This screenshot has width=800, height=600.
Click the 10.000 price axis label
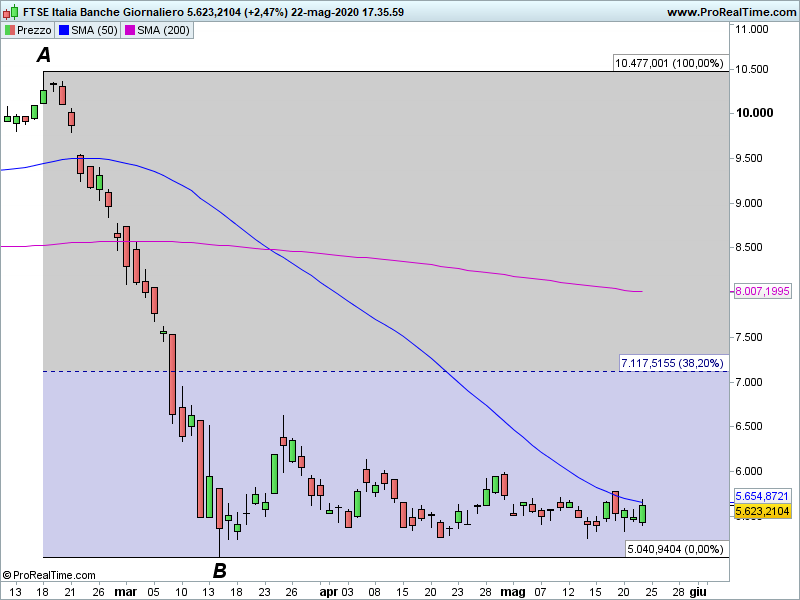754,113
